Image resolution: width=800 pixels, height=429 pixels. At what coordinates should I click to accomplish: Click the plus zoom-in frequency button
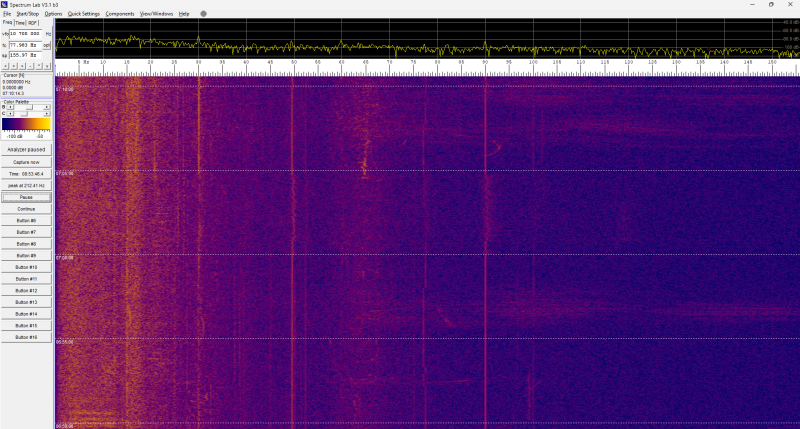22,66
